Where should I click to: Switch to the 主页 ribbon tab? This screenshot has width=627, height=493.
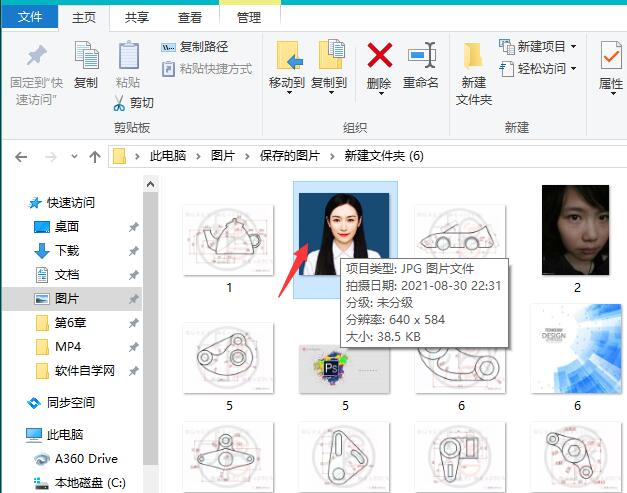click(84, 17)
